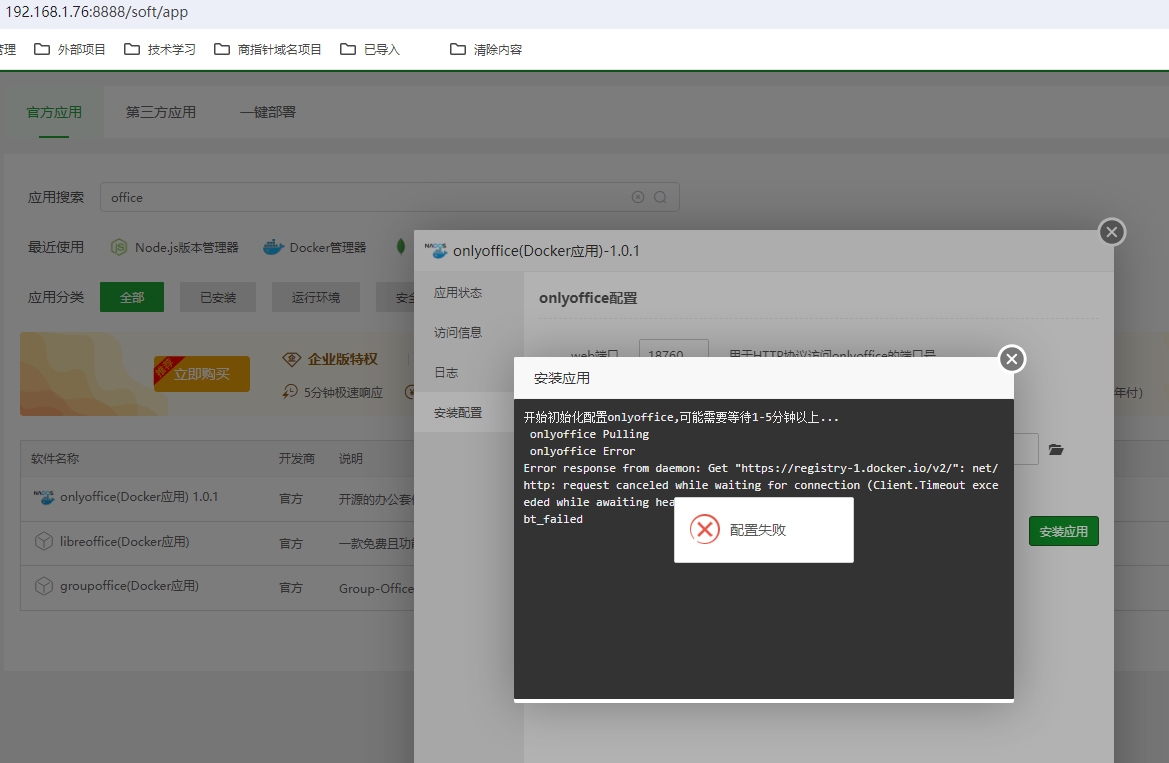Open groupoffice(Docker应用) row
Viewport: 1169px width, 763px height.
(x=129, y=586)
